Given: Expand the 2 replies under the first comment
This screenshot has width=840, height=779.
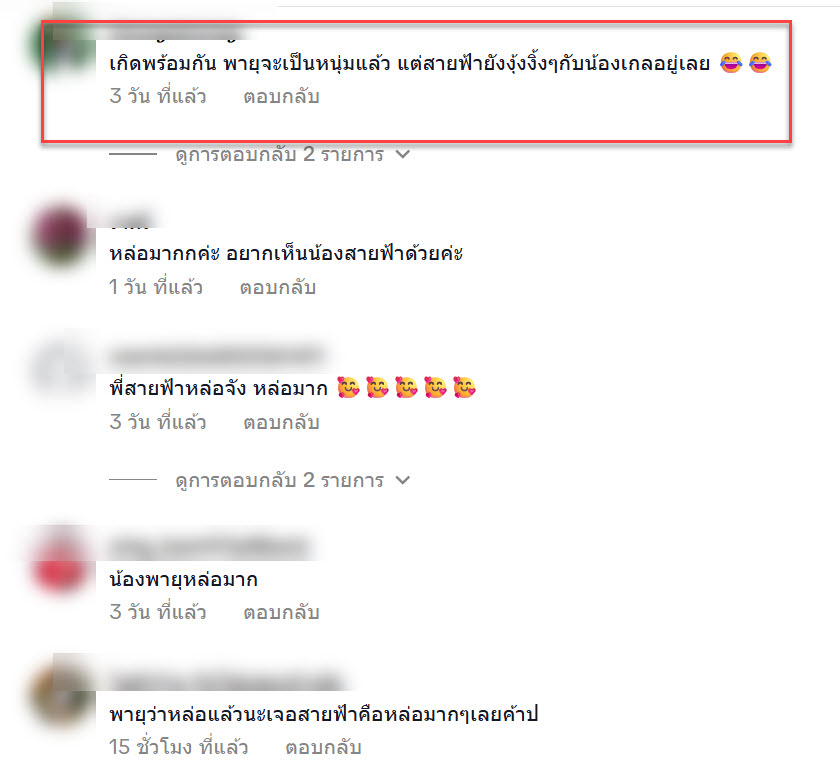Looking at the screenshot, I should [x=279, y=154].
